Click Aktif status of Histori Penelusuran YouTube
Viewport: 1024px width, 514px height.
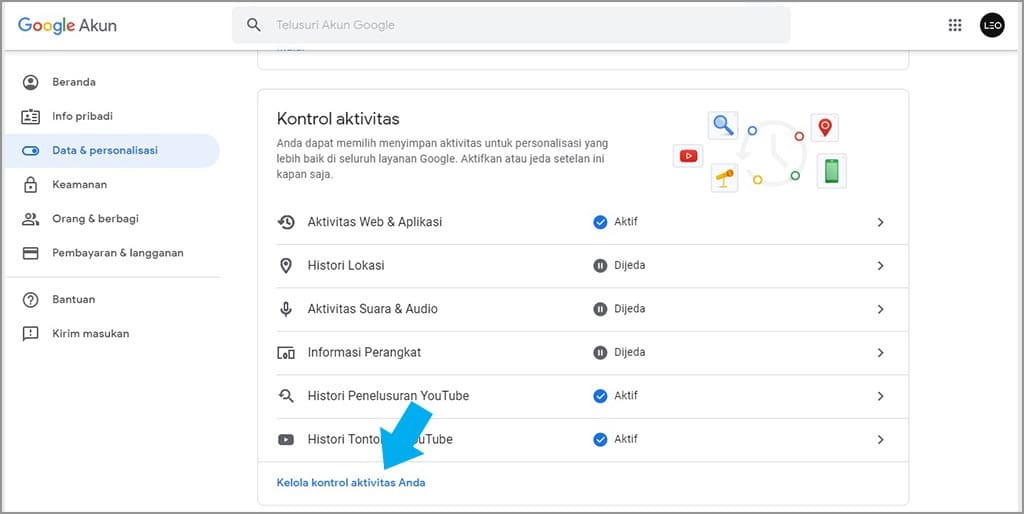626,396
